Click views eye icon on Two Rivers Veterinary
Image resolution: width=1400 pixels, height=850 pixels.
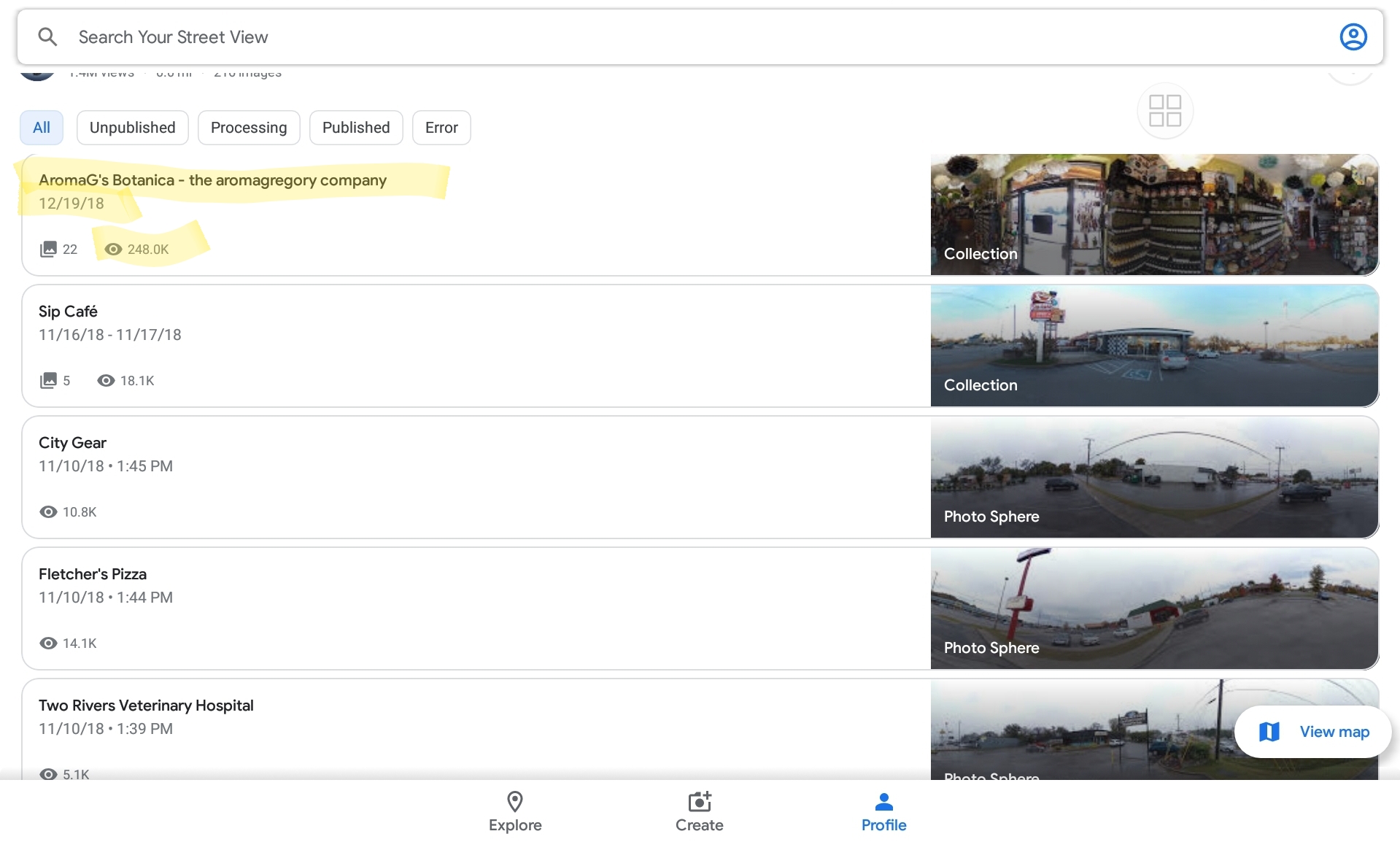pyautogui.click(x=48, y=774)
